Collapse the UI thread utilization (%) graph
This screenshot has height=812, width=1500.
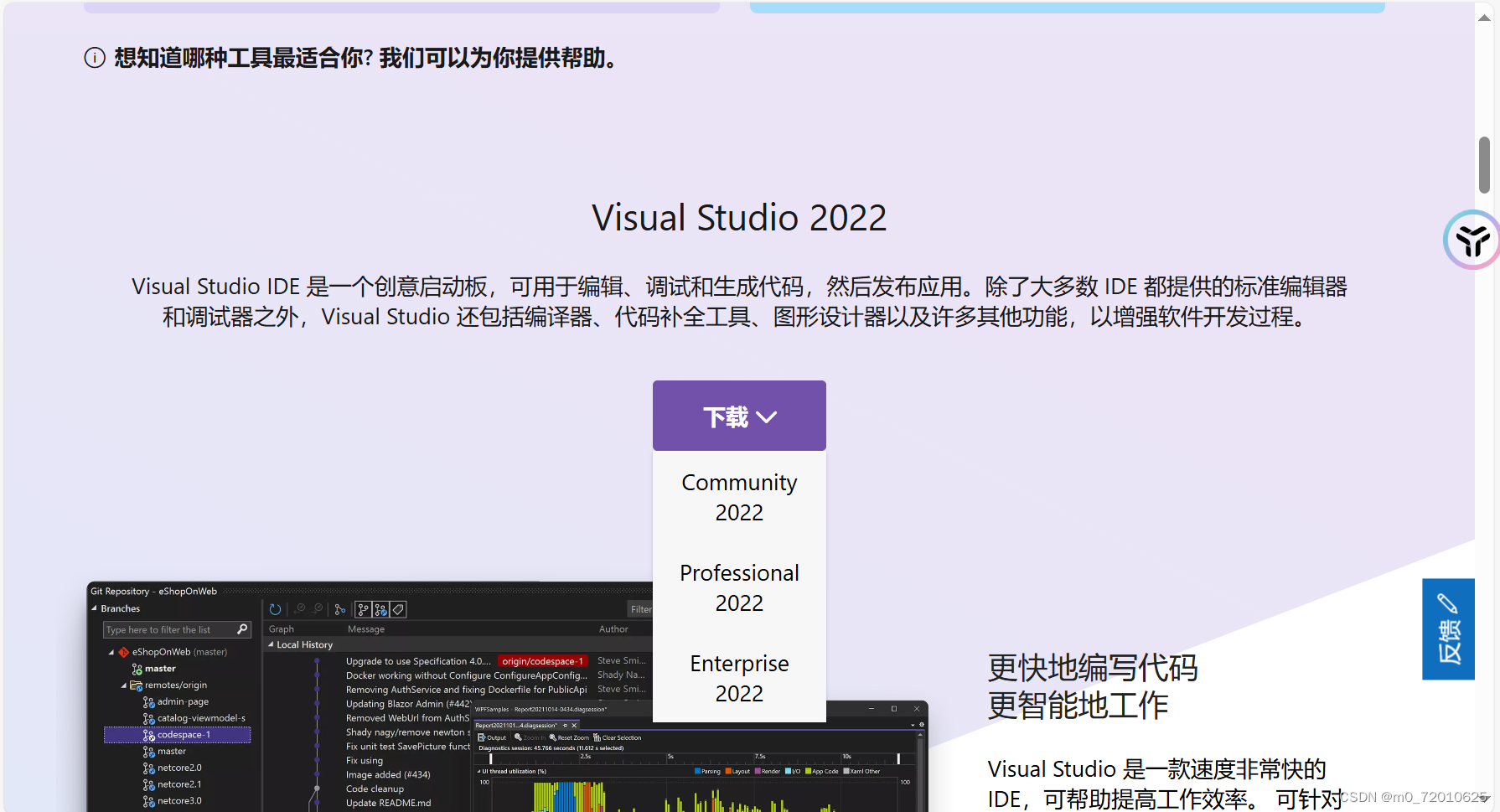click(x=478, y=771)
